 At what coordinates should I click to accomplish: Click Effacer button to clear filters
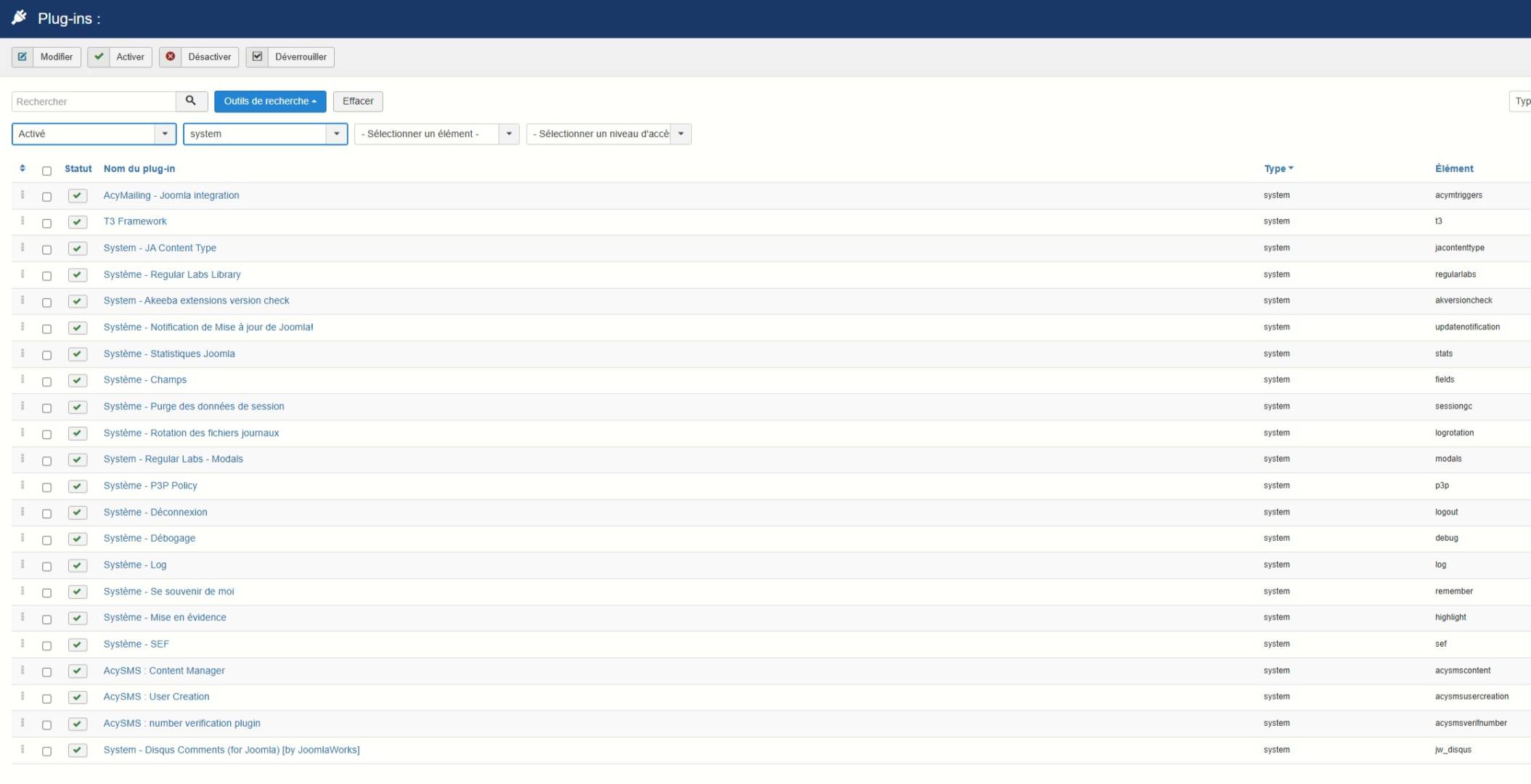point(358,101)
